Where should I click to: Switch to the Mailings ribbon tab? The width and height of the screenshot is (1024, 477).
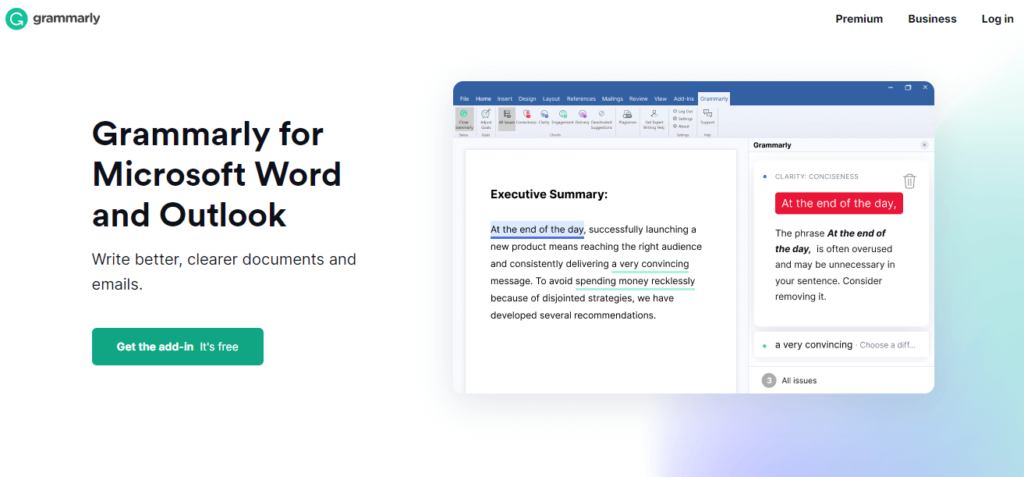[x=613, y=99]
